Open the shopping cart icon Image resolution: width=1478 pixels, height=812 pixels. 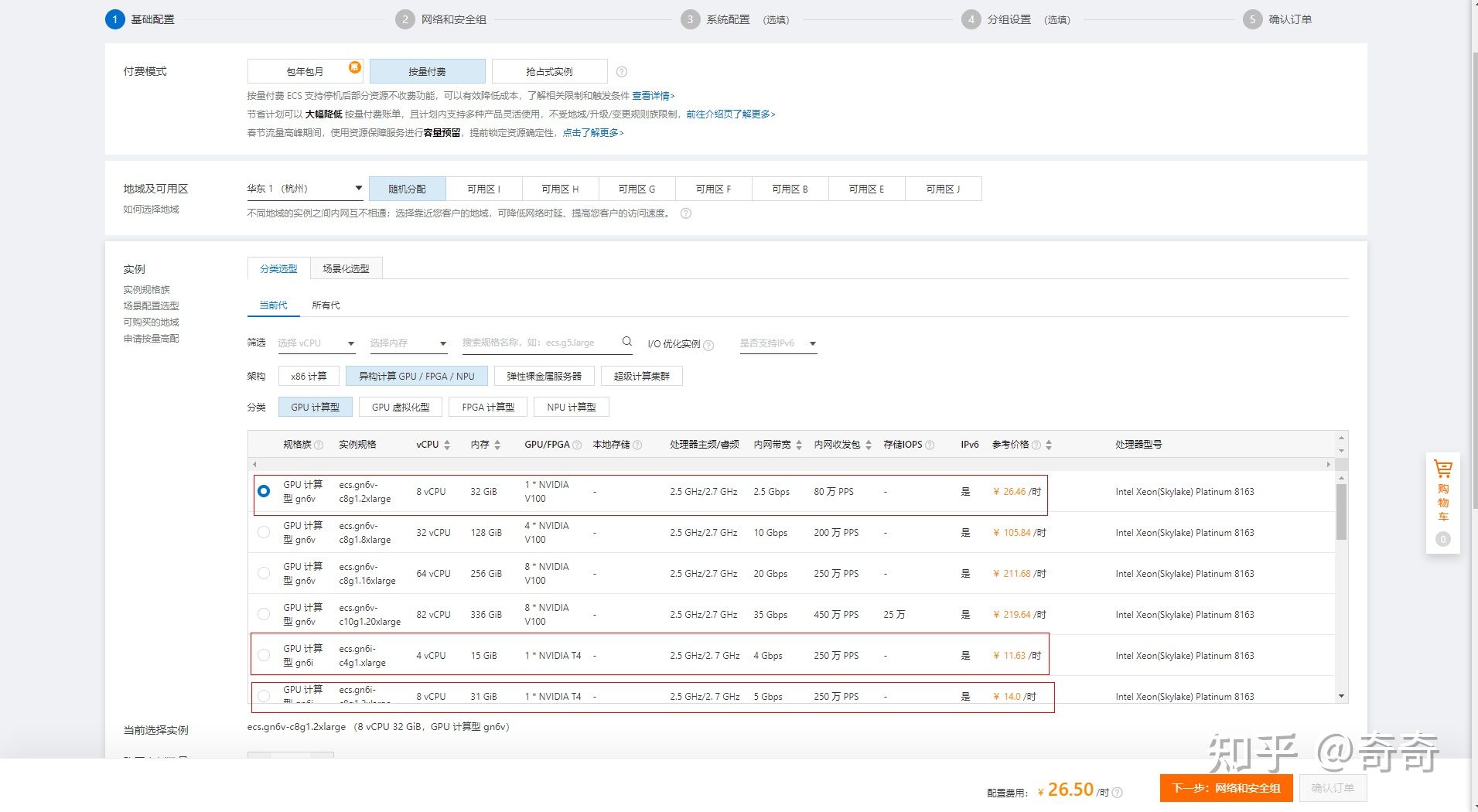click(x=1442, y=469)
